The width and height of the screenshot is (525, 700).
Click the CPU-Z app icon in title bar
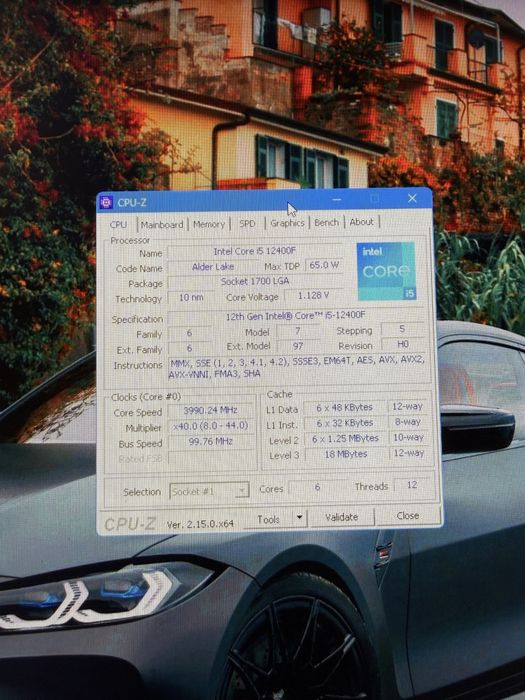(106, 203)
